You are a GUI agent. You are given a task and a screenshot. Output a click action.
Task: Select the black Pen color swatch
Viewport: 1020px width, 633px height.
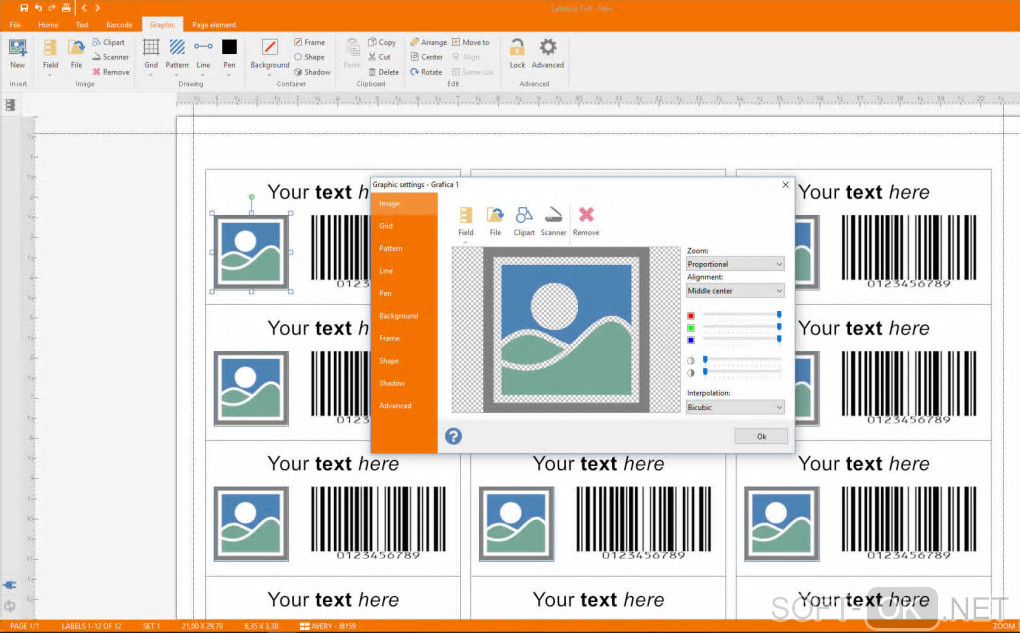tap(229, 47)
